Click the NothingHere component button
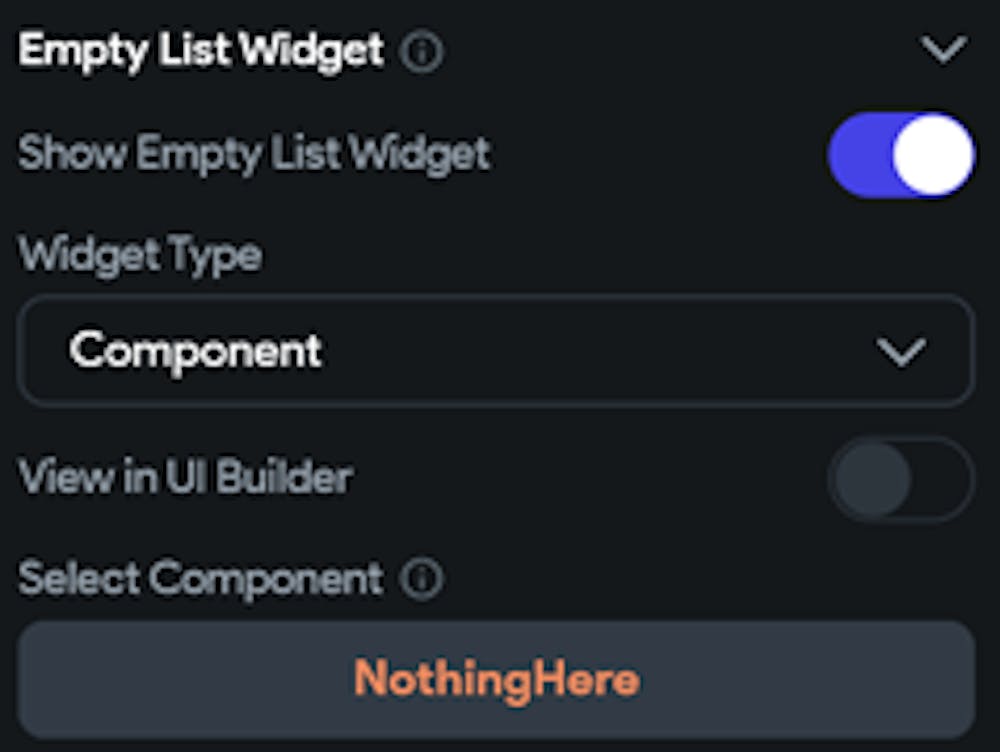 coord(495,680)
